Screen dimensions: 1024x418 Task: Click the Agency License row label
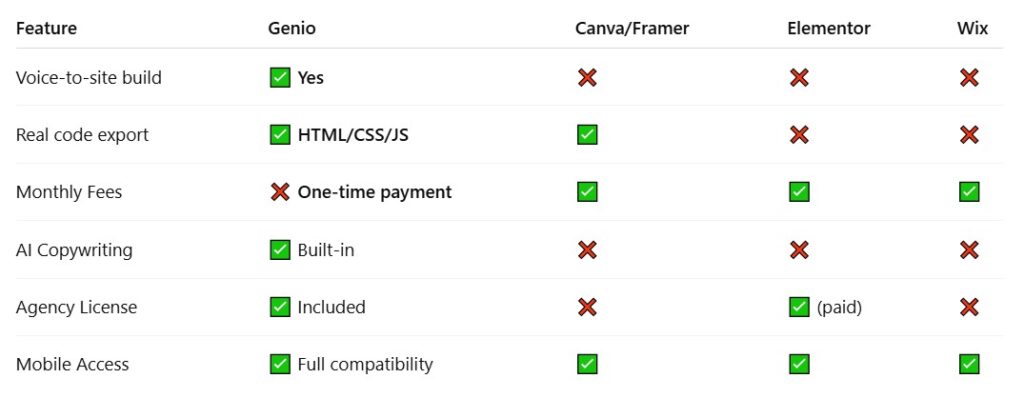(x=76, y=307)
